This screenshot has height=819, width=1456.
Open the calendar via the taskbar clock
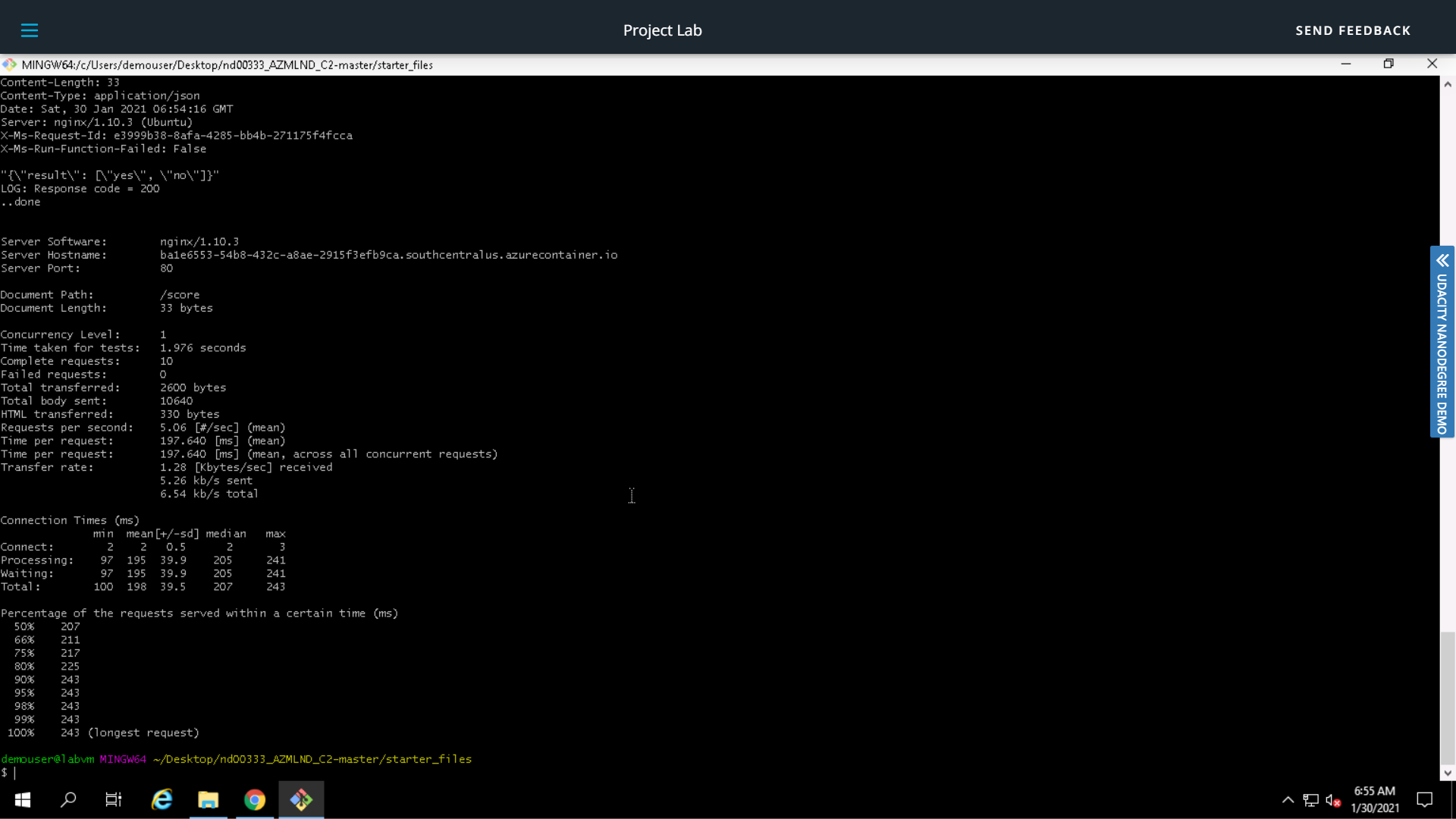pyautogui.click(x=1375, y=800)
